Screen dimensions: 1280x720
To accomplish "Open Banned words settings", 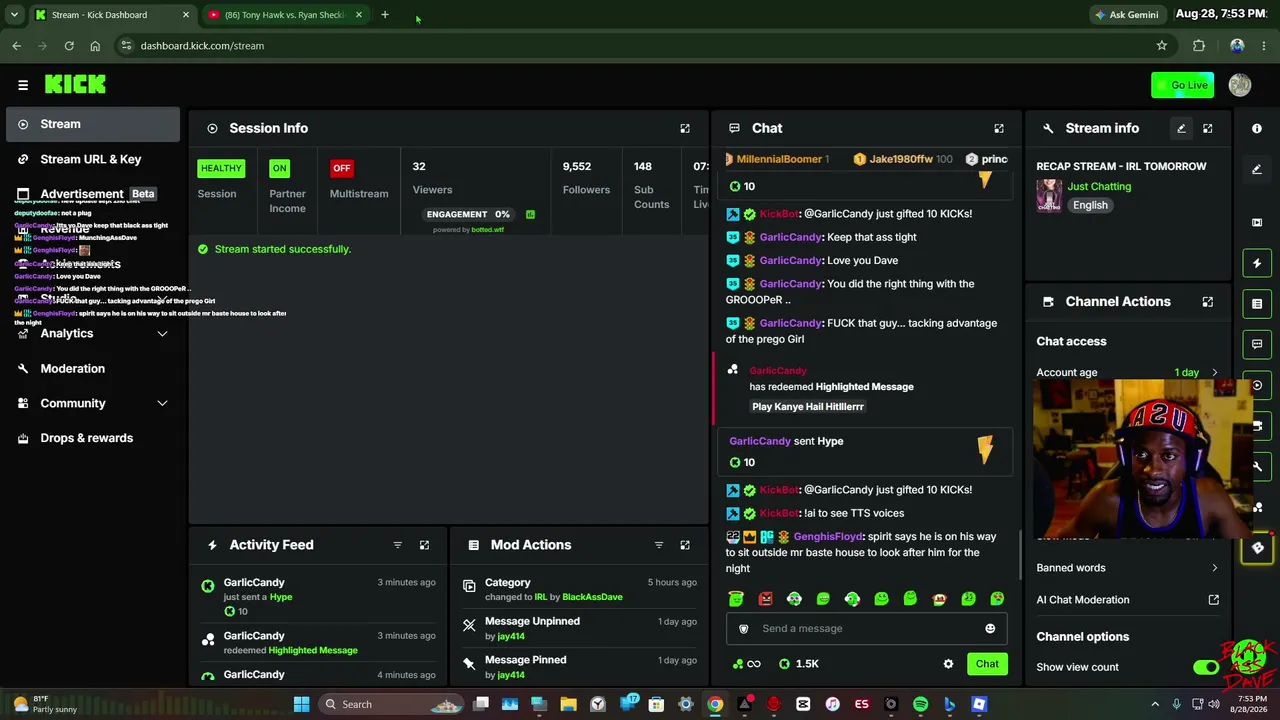I will pos(1127,568).
